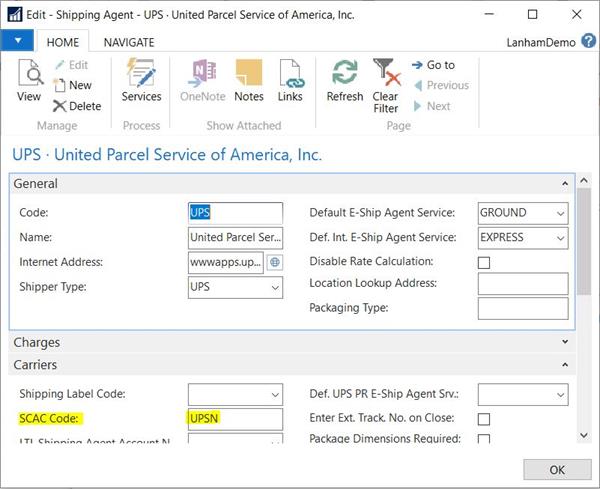Click the Name field
Viewport: 600px width, 489px height.
pyautogui.click(x=235, y=238)
